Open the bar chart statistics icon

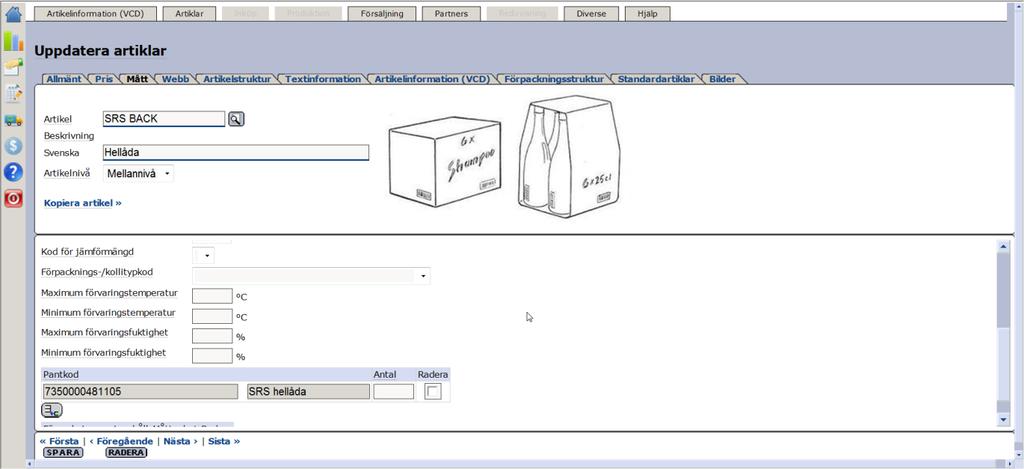pos(13,41)
